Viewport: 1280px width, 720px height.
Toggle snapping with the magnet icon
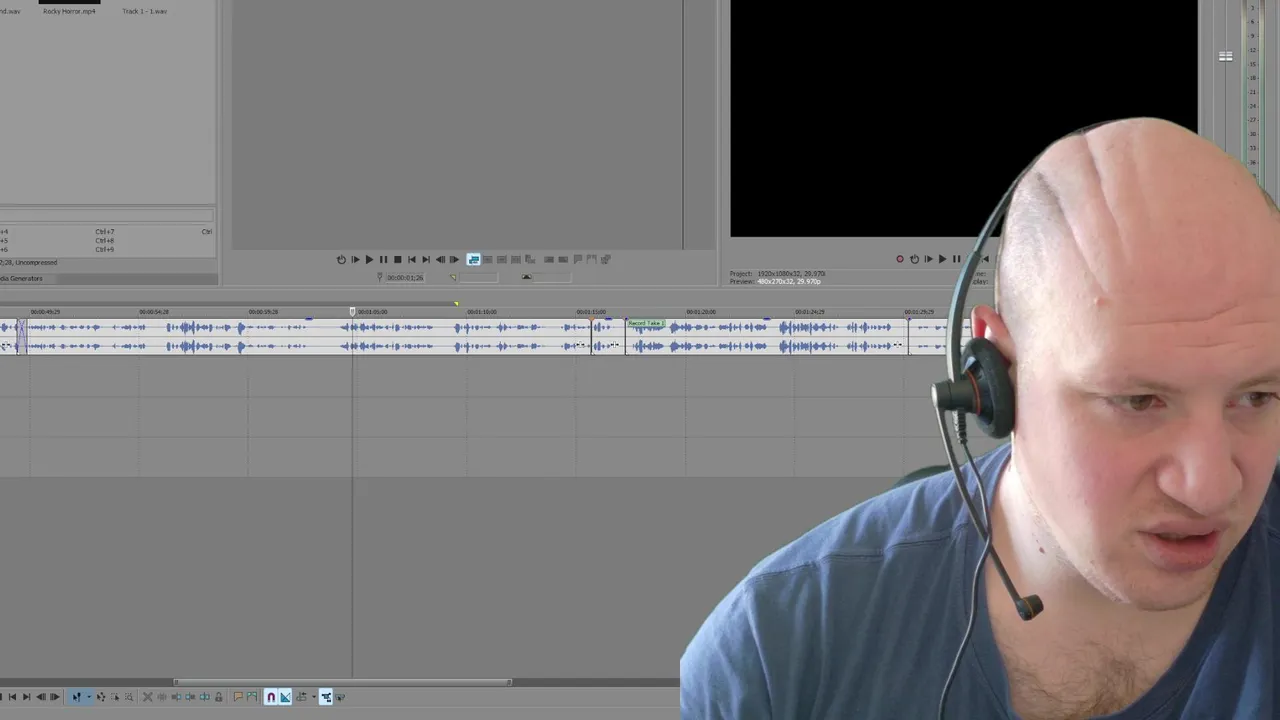(270, 697)
